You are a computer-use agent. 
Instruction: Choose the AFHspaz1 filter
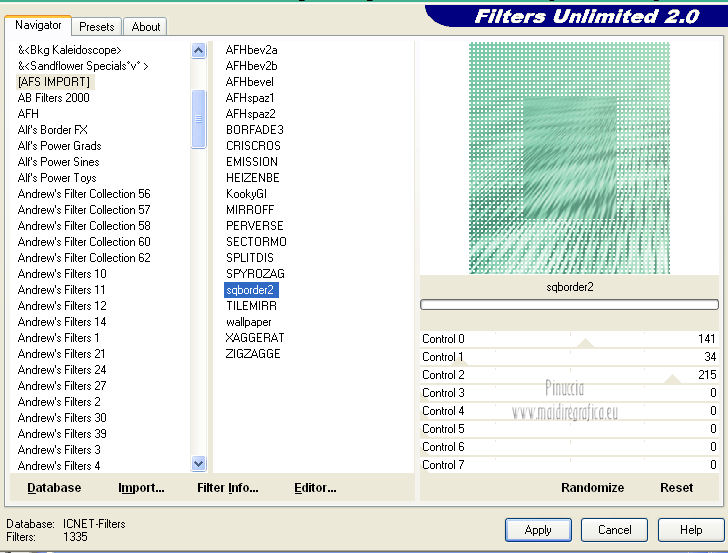(250, 98)
